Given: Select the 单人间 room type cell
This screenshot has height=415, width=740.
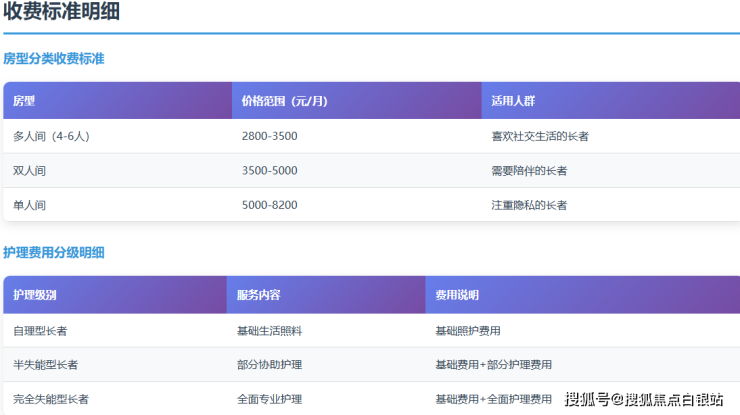Looking at the screenshot, I should [x=30, y=205].
